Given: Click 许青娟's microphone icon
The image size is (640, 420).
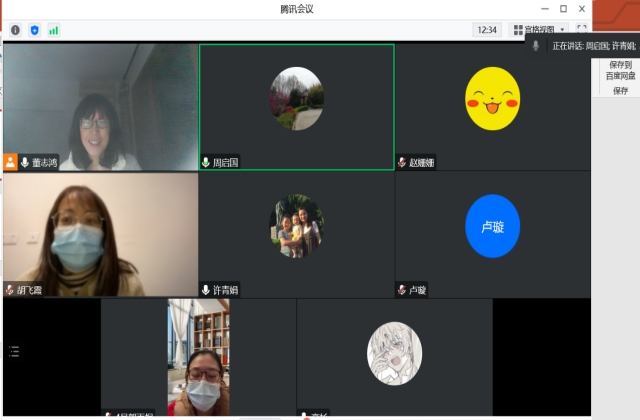Looking at the screenshot, I should [x=207, y=290].
